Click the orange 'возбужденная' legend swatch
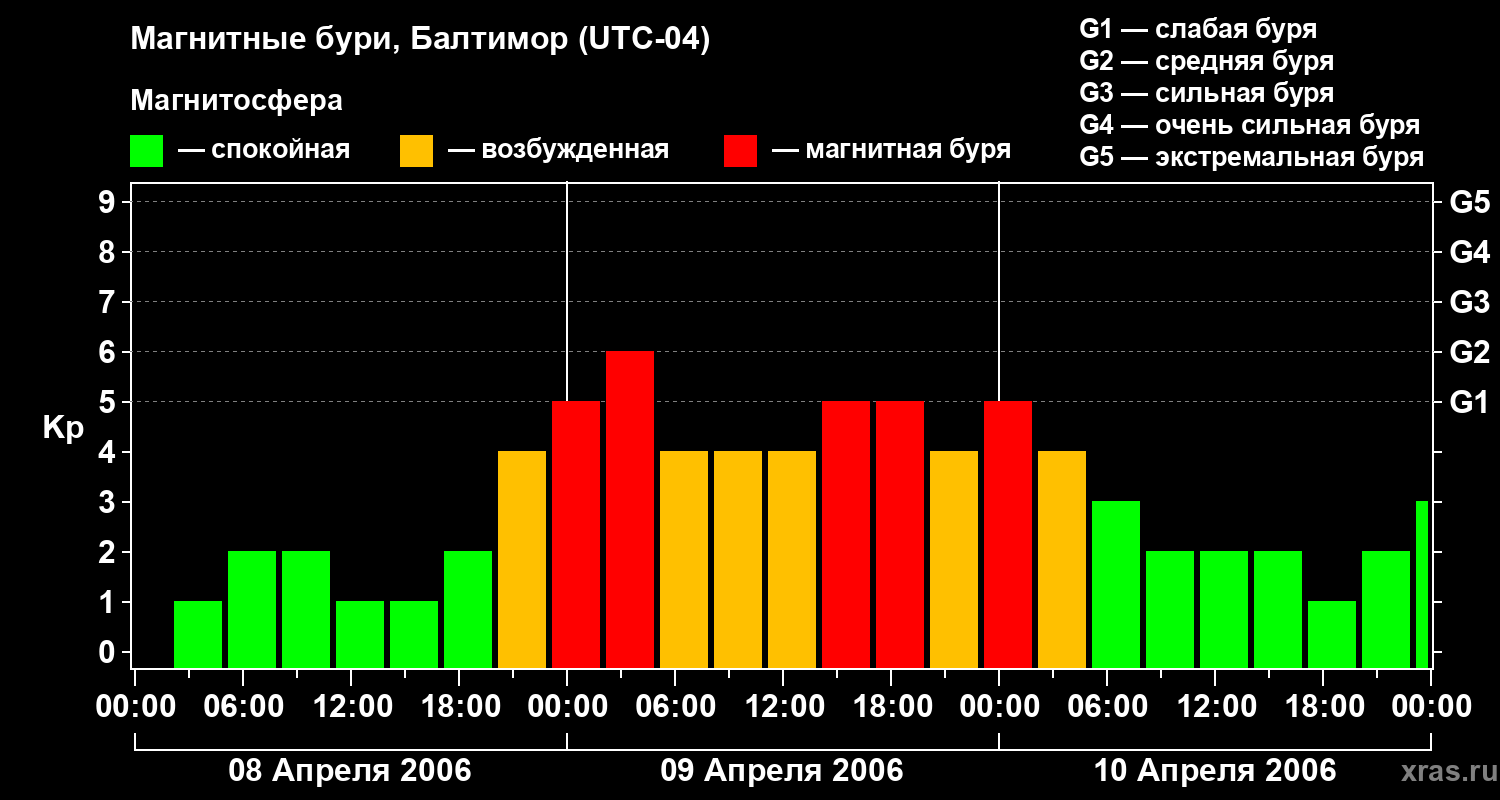Image resolution: width=1500 pixels, height=800 pixels. 416,151
